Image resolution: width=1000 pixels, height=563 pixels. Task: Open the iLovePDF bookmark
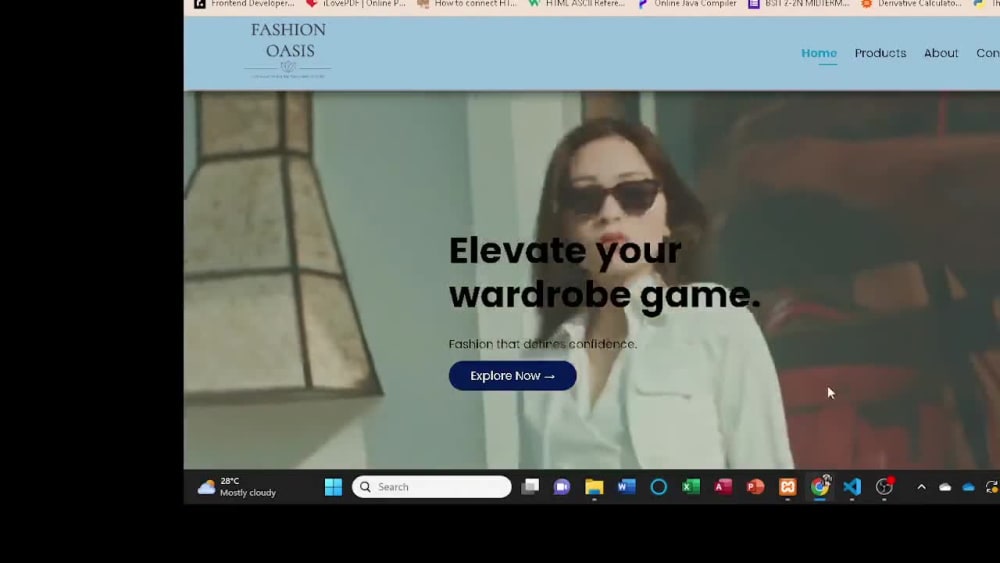(356, 4)
